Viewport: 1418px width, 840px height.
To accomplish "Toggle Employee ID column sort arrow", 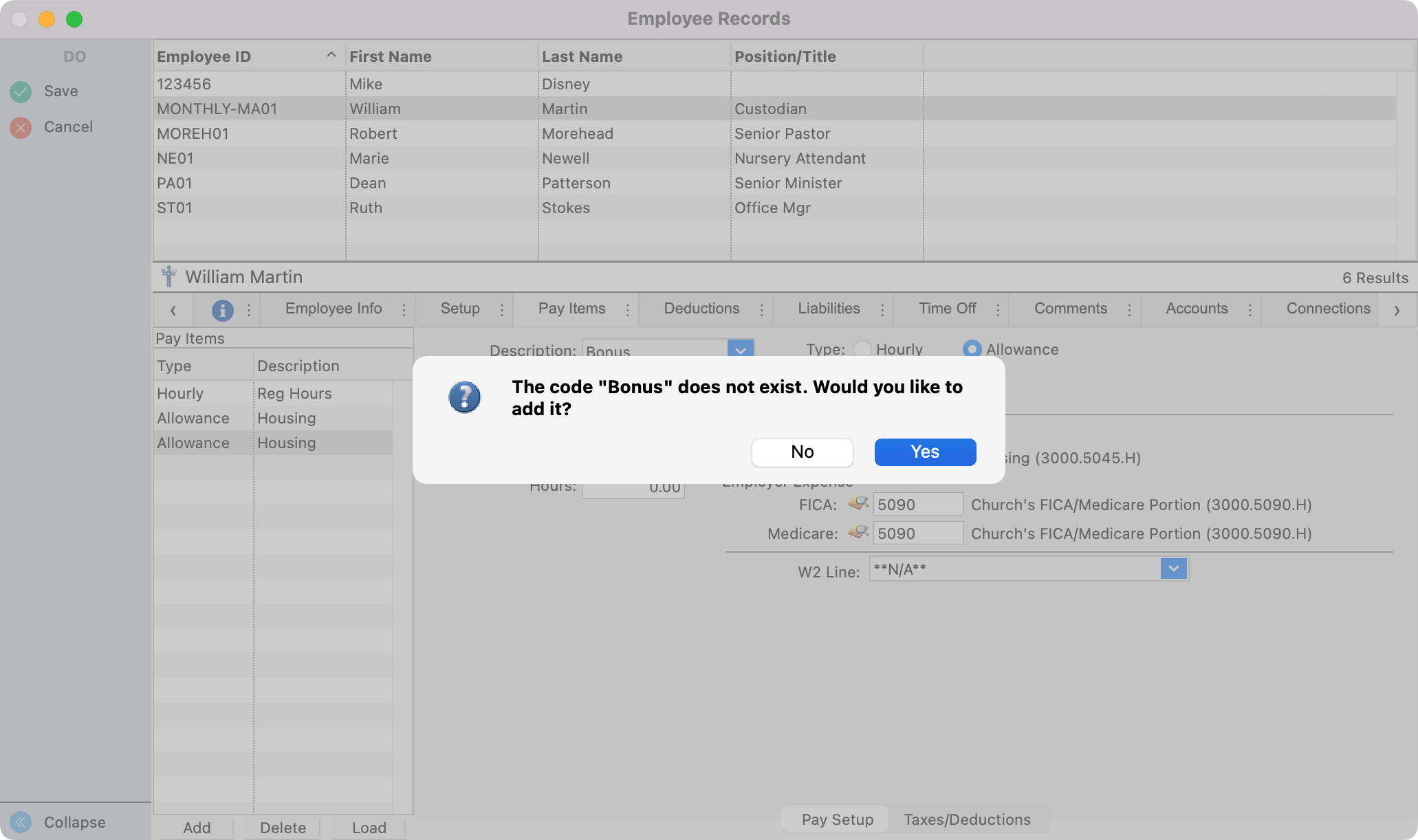I will tap(331, 56).
